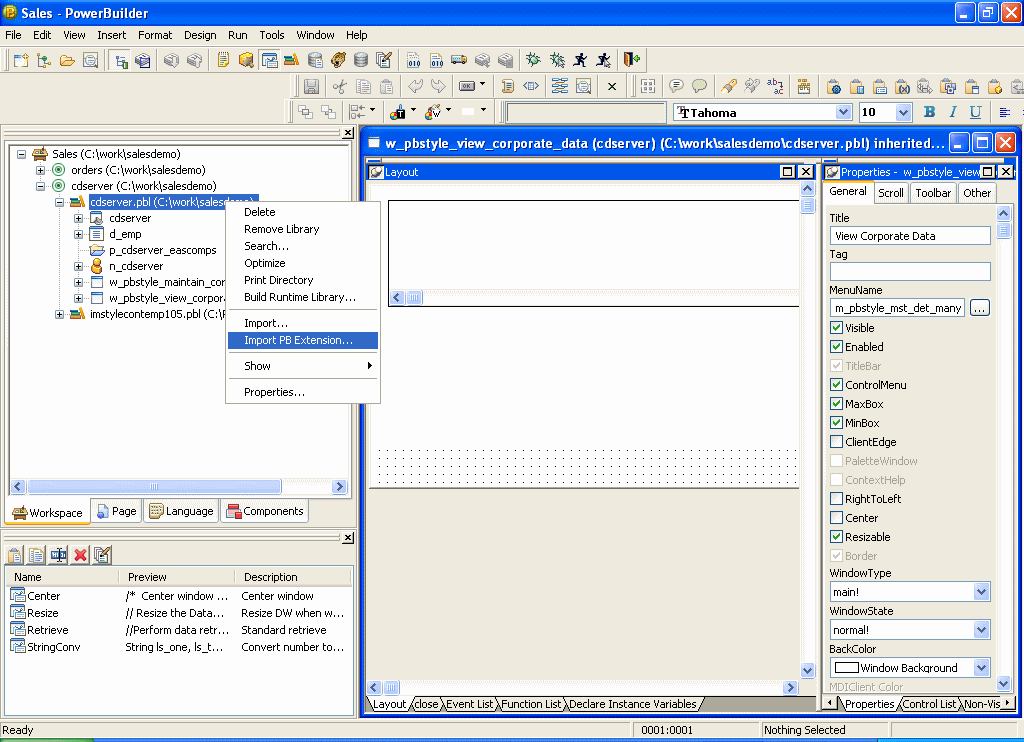Image resolution: width=1024 pixels, height=742 pixels.
Task: Toggle the System Tree toolbar icon
Action: [121, 61]
